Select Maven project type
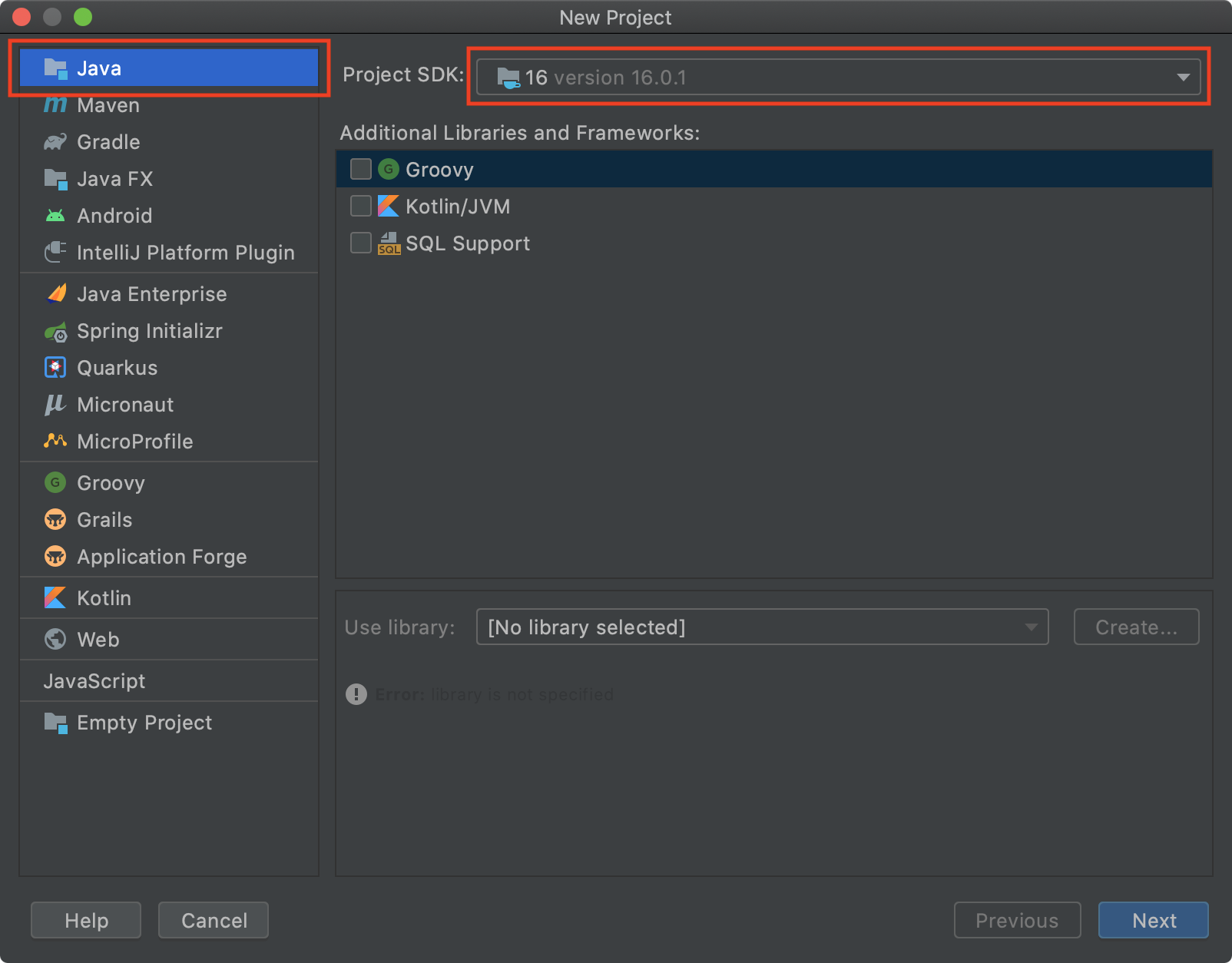This screenshot has width=1232, height=963. pos(169,105)
